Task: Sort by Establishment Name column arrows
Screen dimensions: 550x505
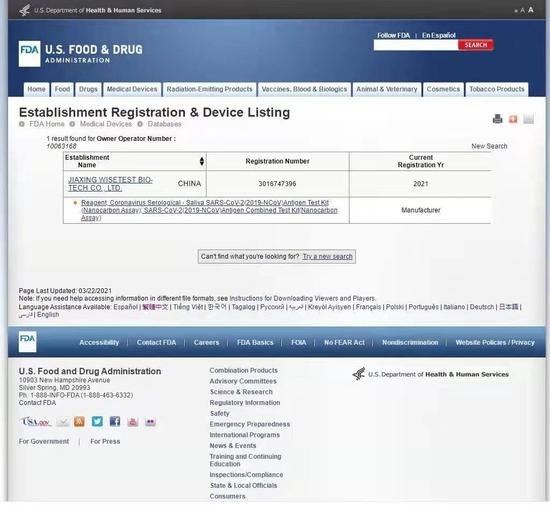Action: click(x=202, y=161)
